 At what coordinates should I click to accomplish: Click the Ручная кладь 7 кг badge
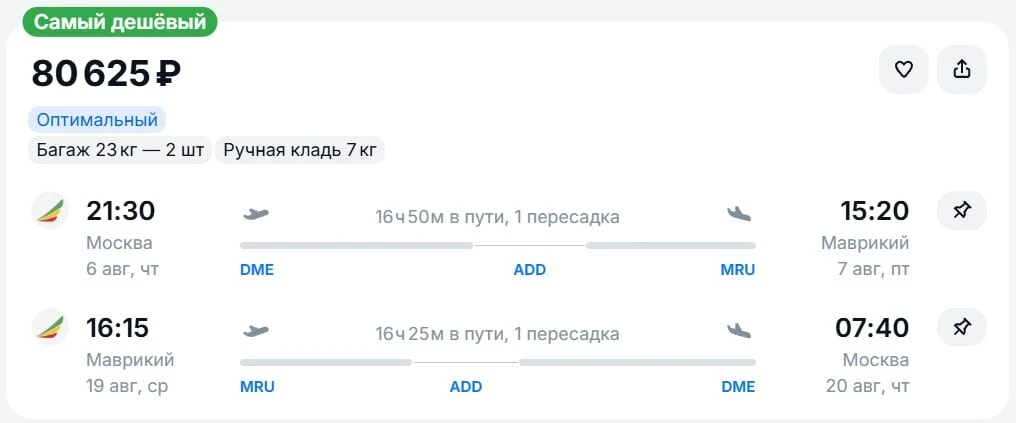pyautogui.click(x=299, y=150)
